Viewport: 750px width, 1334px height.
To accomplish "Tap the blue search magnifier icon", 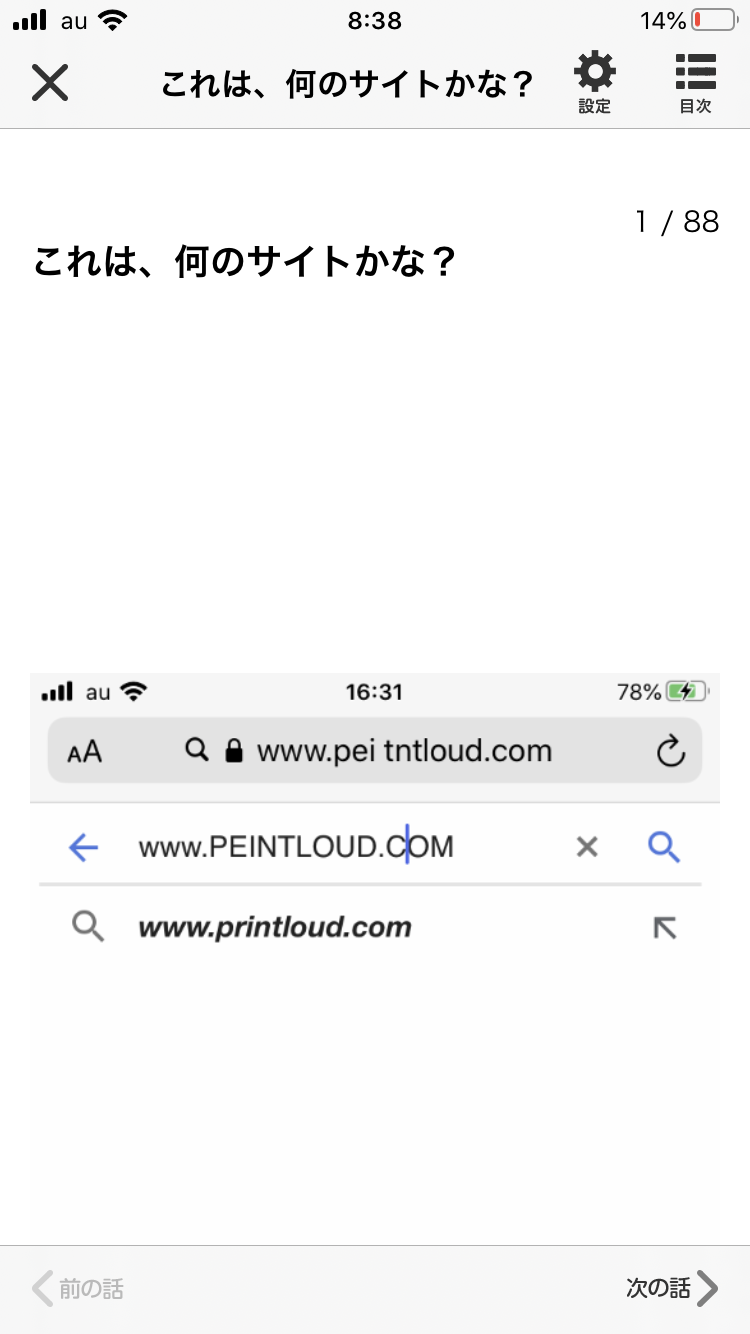I will tap(664, 848).
